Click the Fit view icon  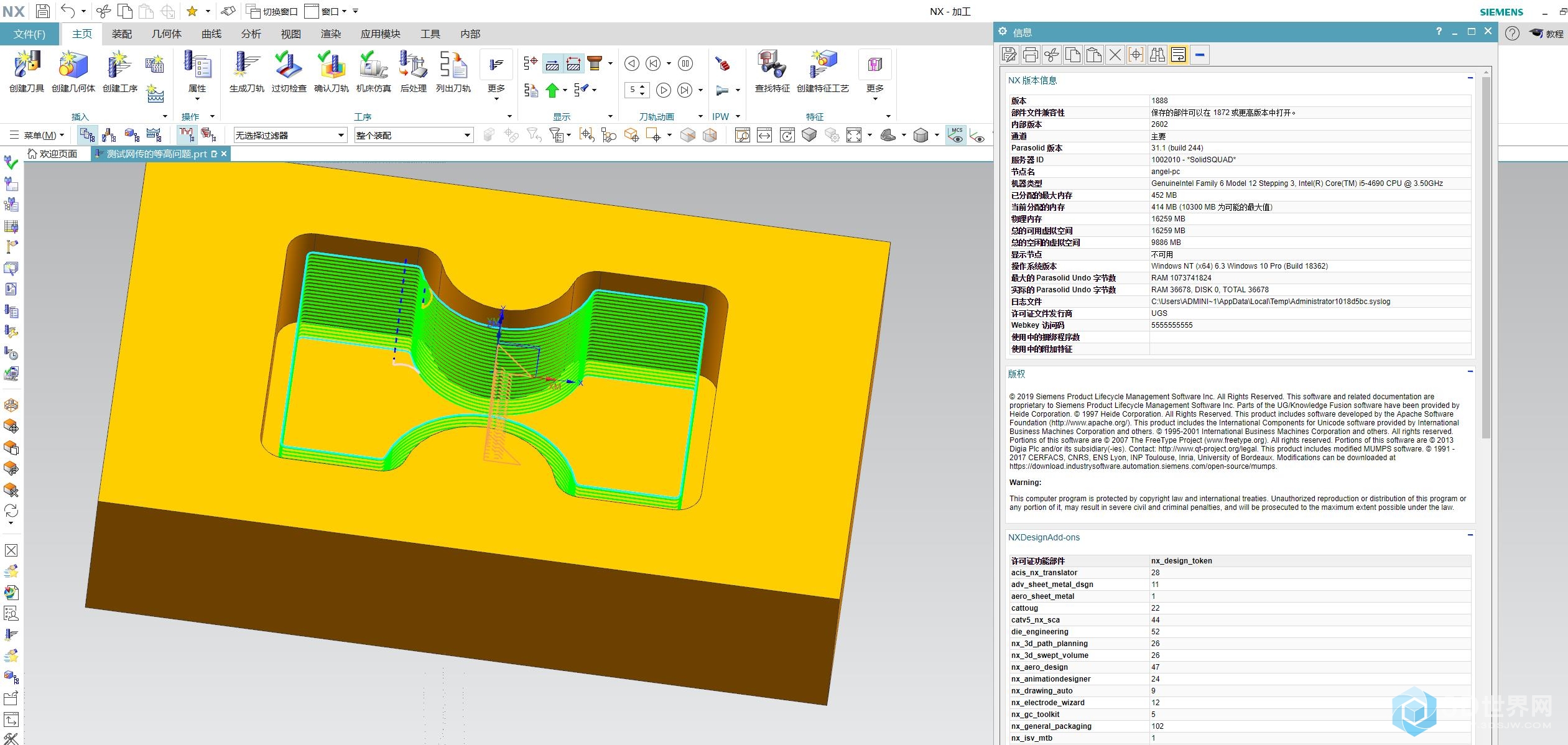[x=853, y=135]
